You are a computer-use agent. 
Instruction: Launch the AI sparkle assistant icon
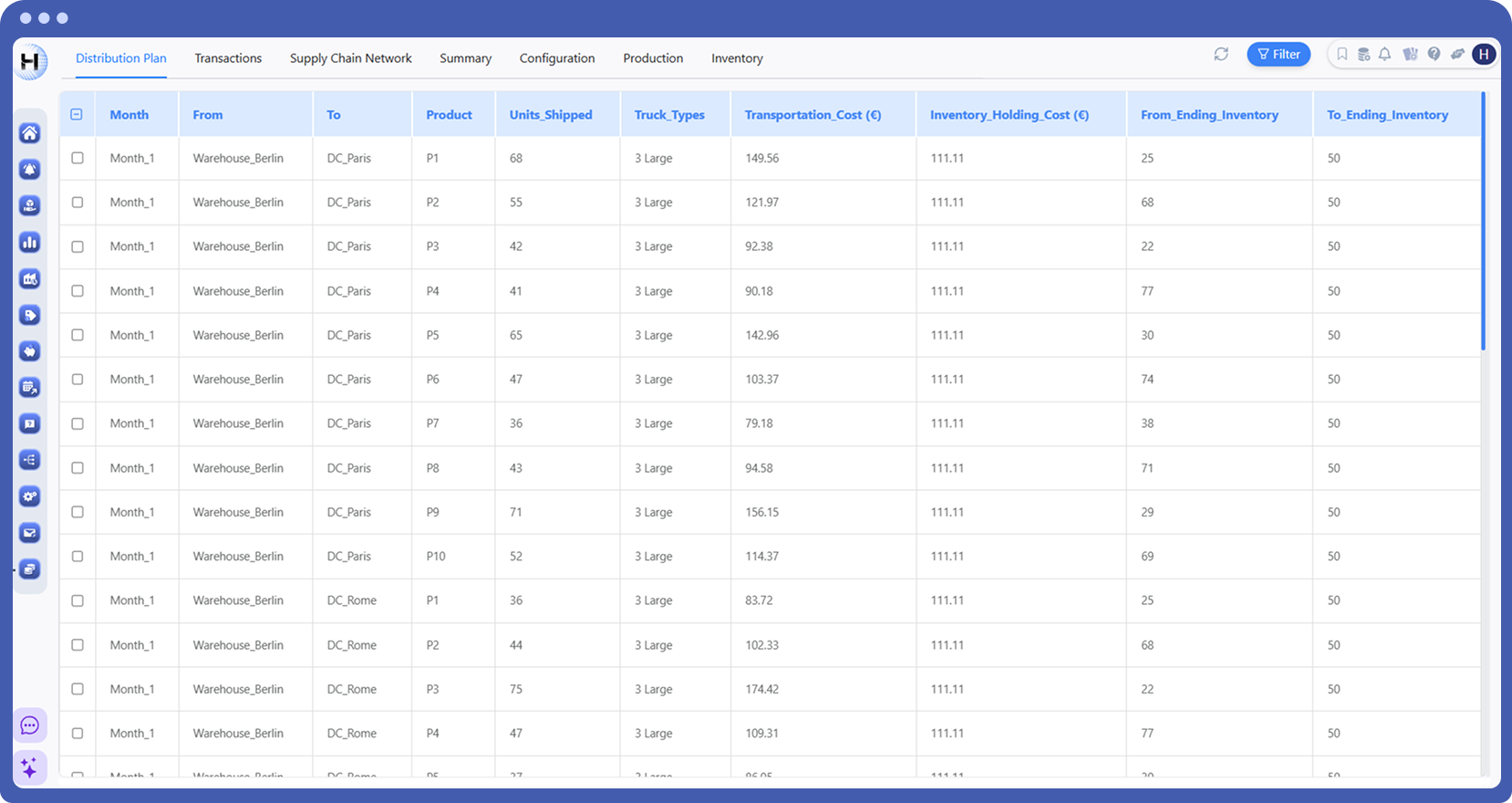pos(30,767)
